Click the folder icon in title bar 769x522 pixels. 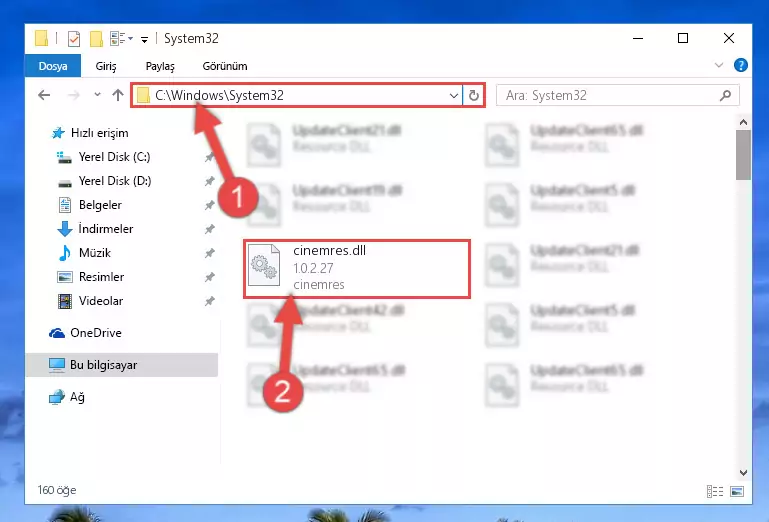coord(42,38)
